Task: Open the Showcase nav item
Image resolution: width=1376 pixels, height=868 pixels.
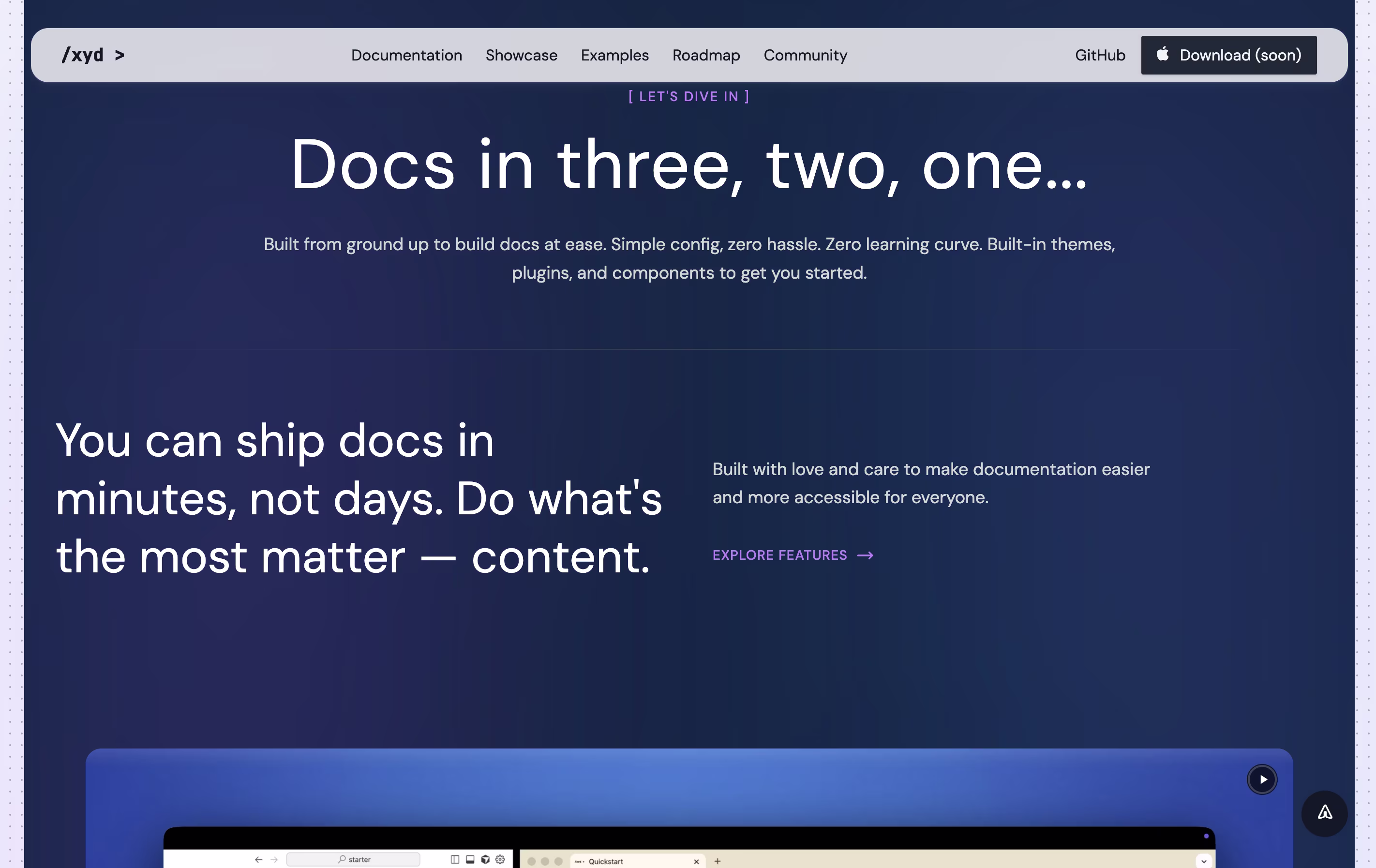Action: [x=521, y=55]
